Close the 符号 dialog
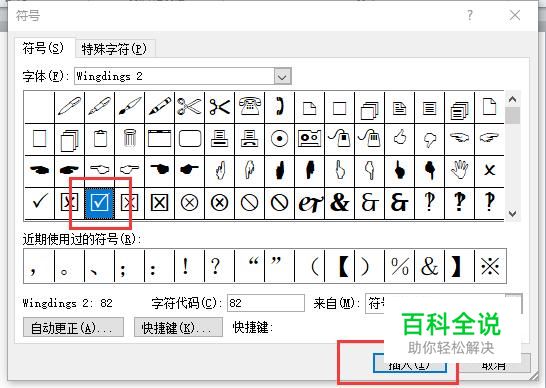Image resolution: width=546 pixels, height=388 pixels. (515, 15)
